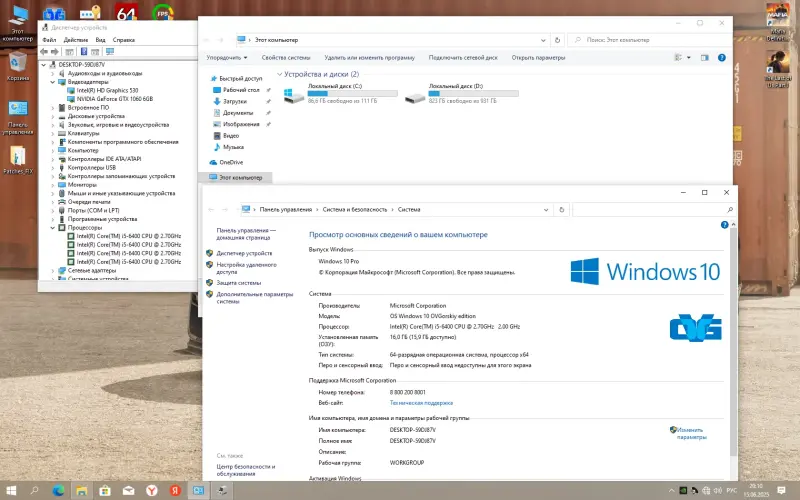
Task: Open the Patches_FIX desktop folder
Action: coord(18,160)
